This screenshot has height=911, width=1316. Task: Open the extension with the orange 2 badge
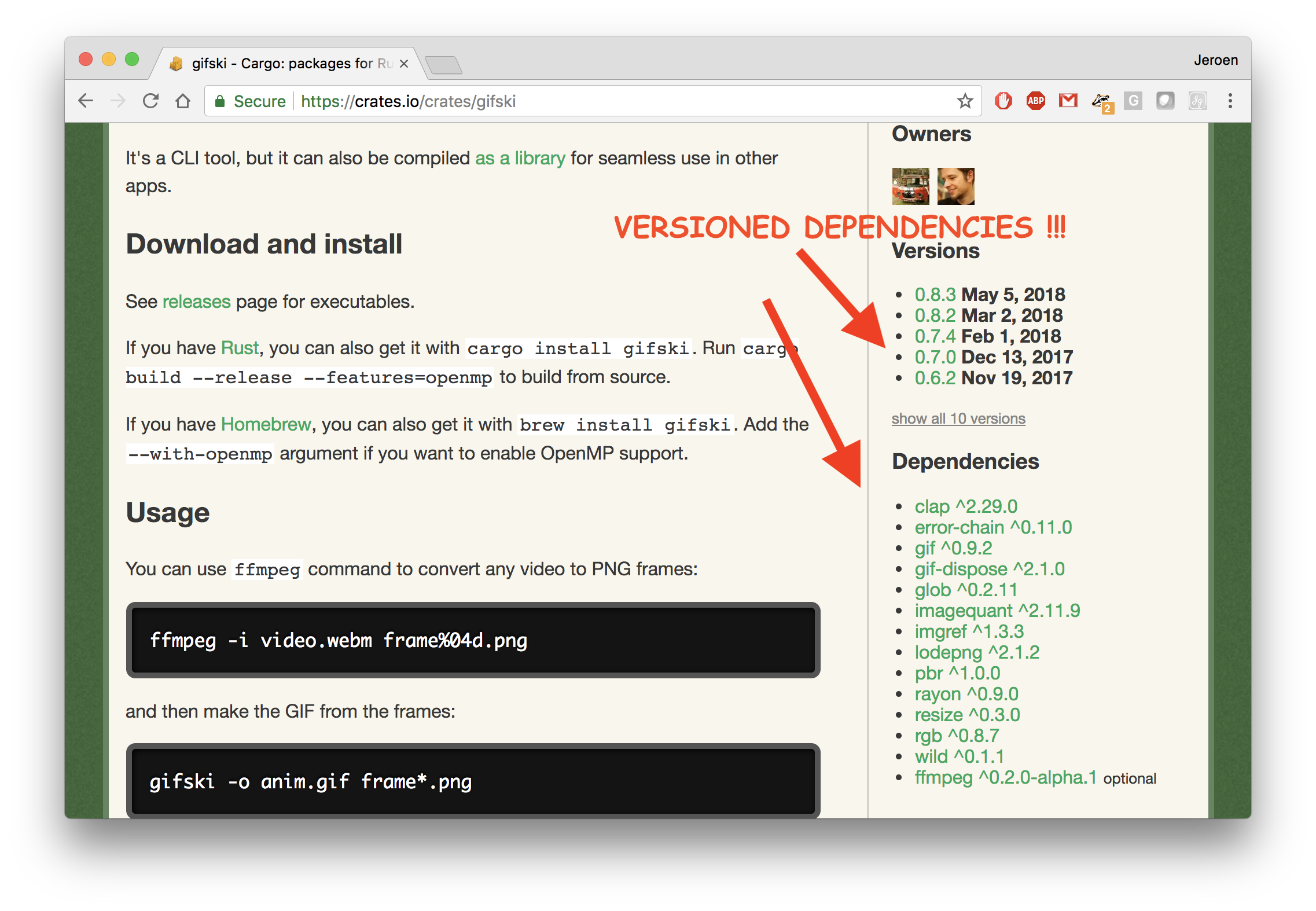point(1102,102)
